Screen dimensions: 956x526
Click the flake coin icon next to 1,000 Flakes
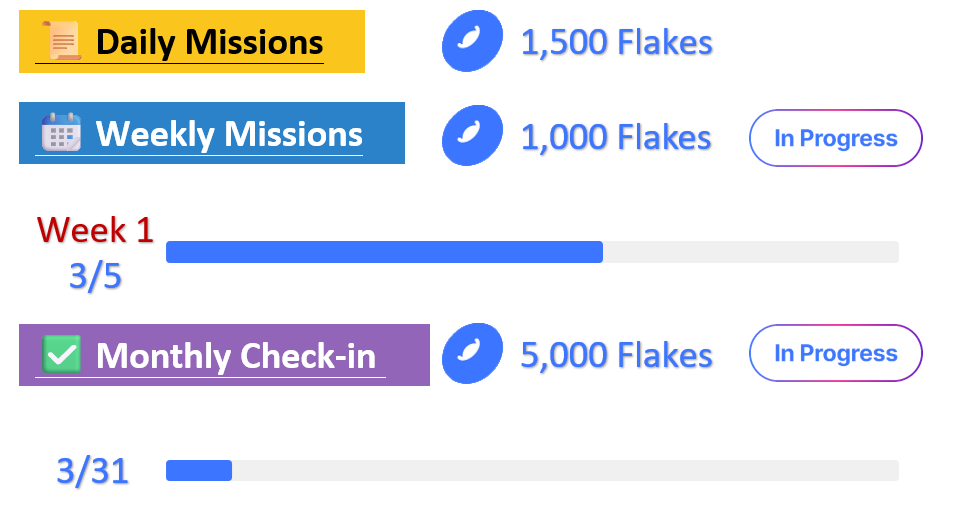click(x=473, y=135)
